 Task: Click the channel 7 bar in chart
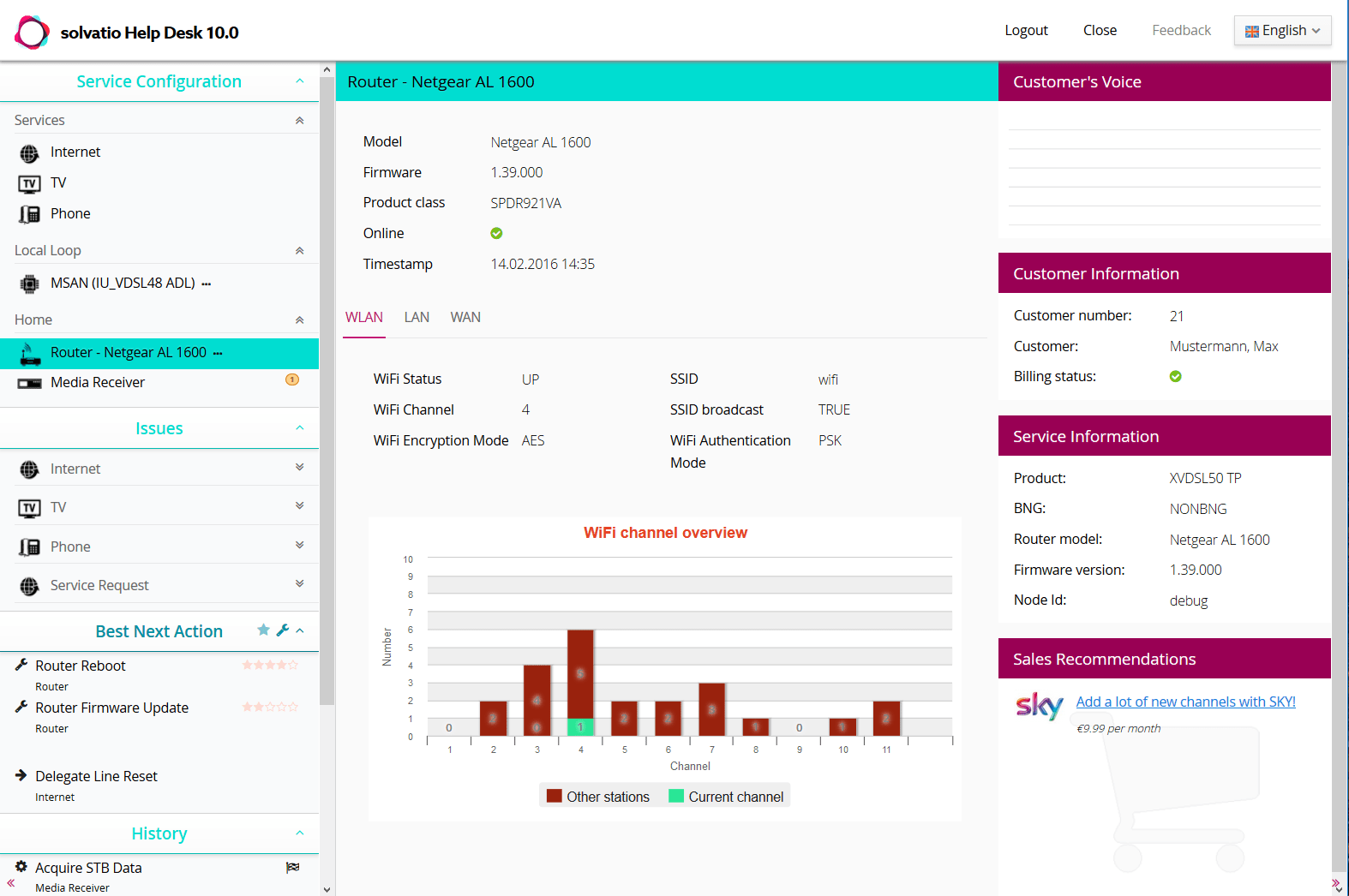coord(711,709)
